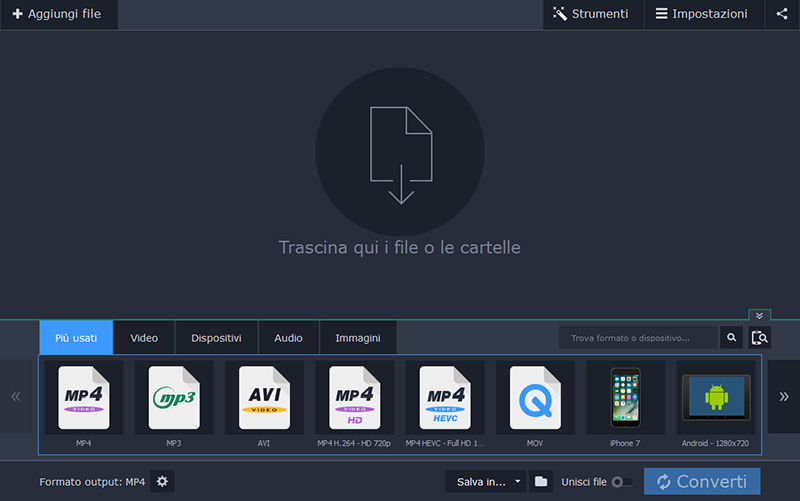The height and width of the screenshot is (501, 800).
Task: Select the iPhone 7 device preset
Action: point(626,402)
